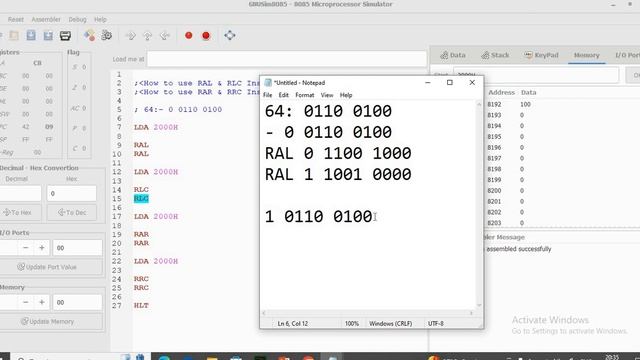Click Notepad horizontal scrollbar left arrow
The width and height of the screenshot is (640, 360).
(264, 313)
